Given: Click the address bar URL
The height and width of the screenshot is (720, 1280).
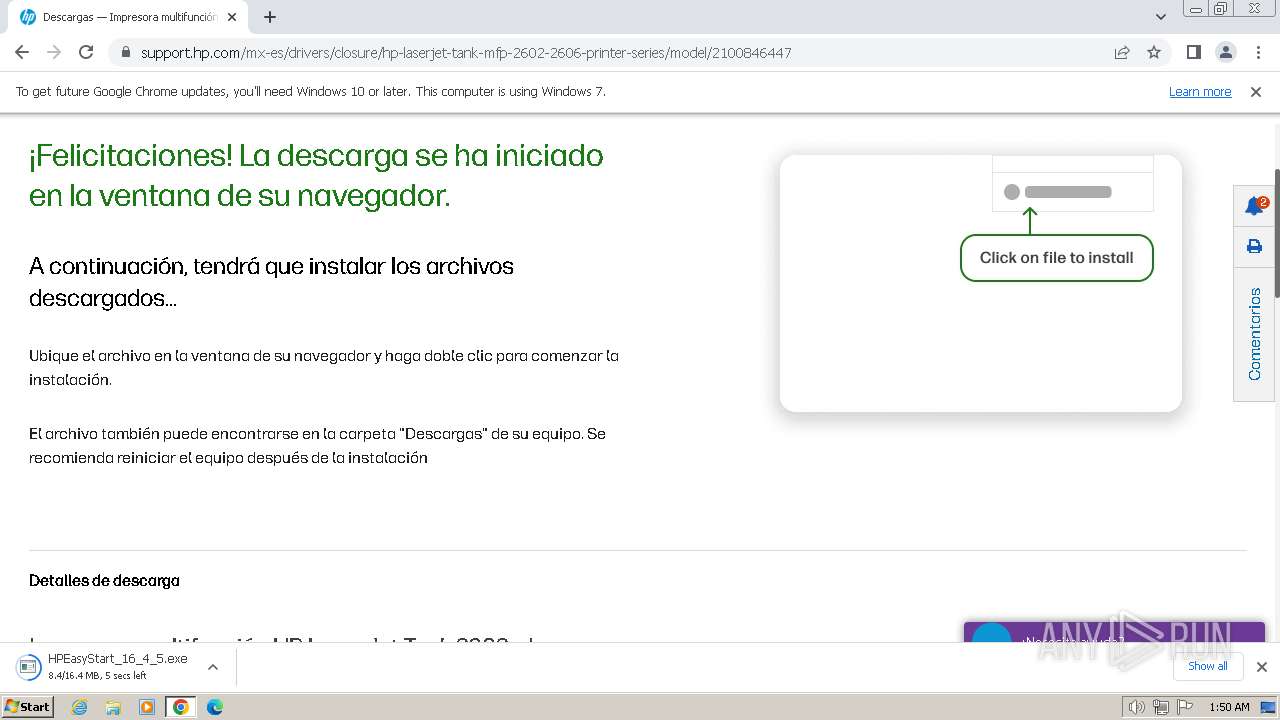Looking at the screenshot, I should (x=466, y=52).
